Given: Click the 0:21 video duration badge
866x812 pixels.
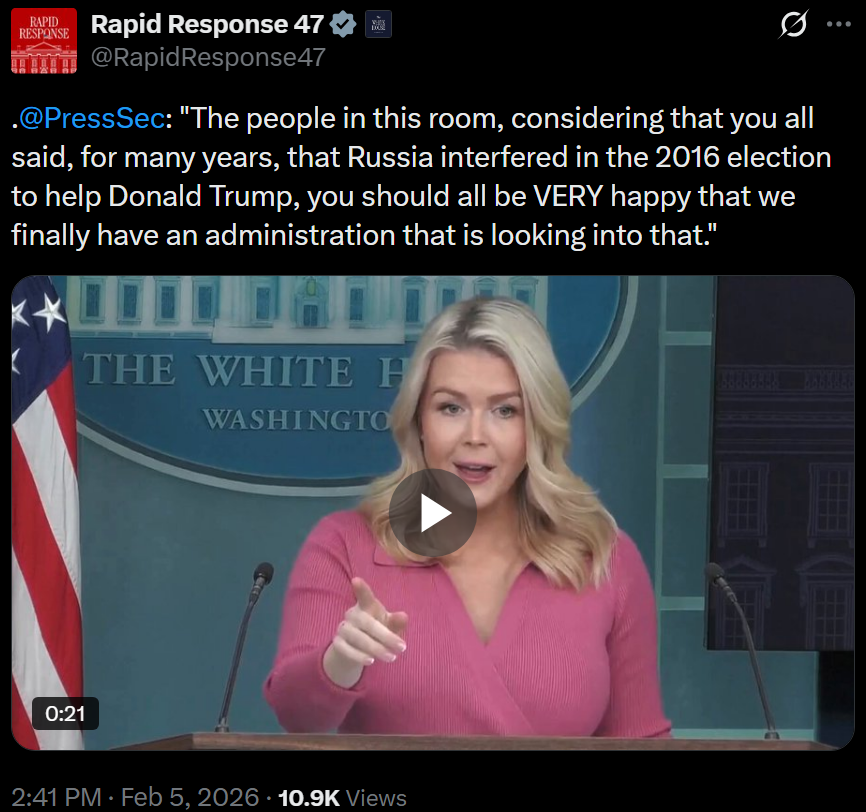Looking at the screenshot, I should 65,714.
